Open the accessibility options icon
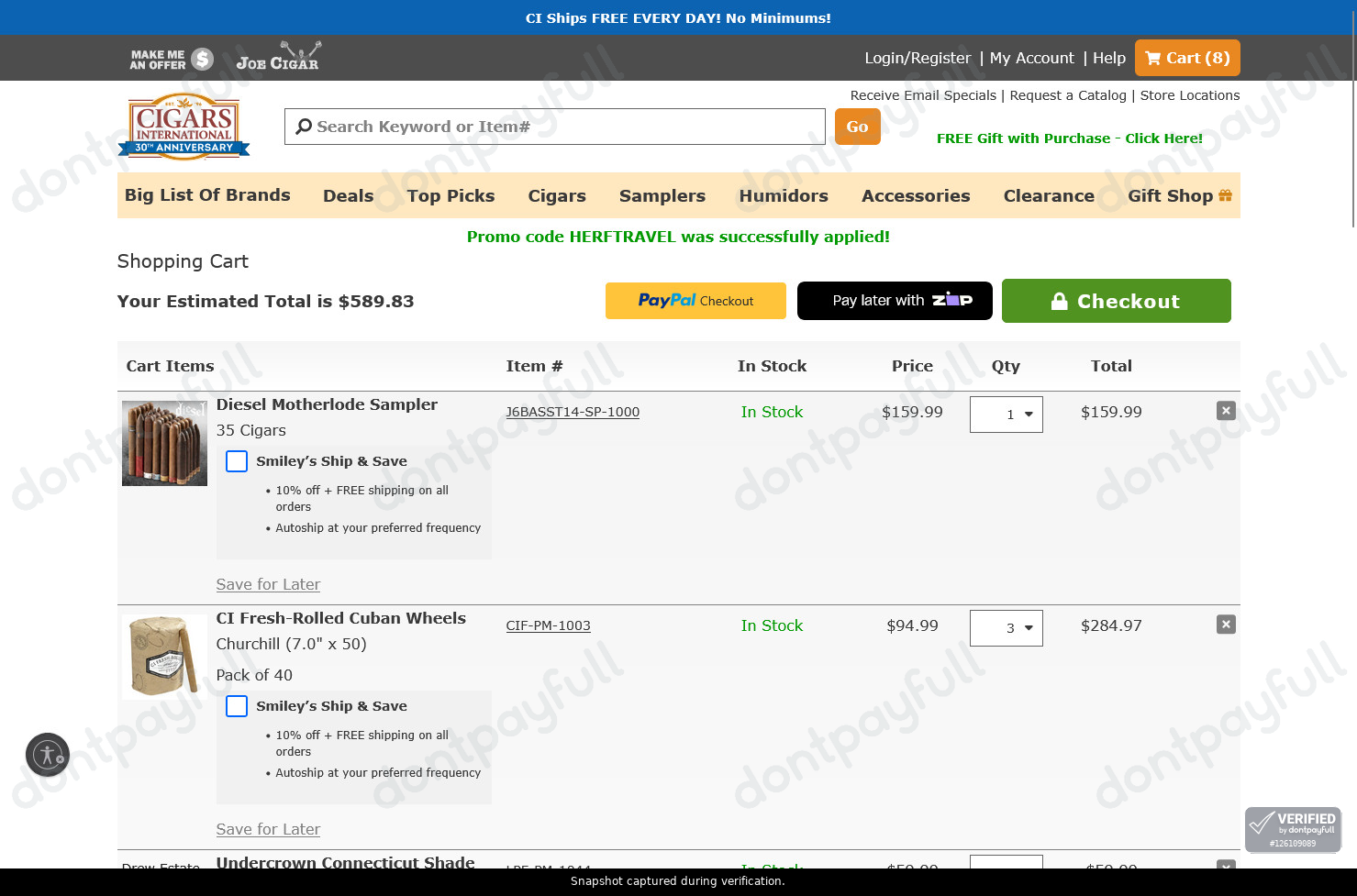The height and width of the screenshot is (896, 1357). click(48, 755)
